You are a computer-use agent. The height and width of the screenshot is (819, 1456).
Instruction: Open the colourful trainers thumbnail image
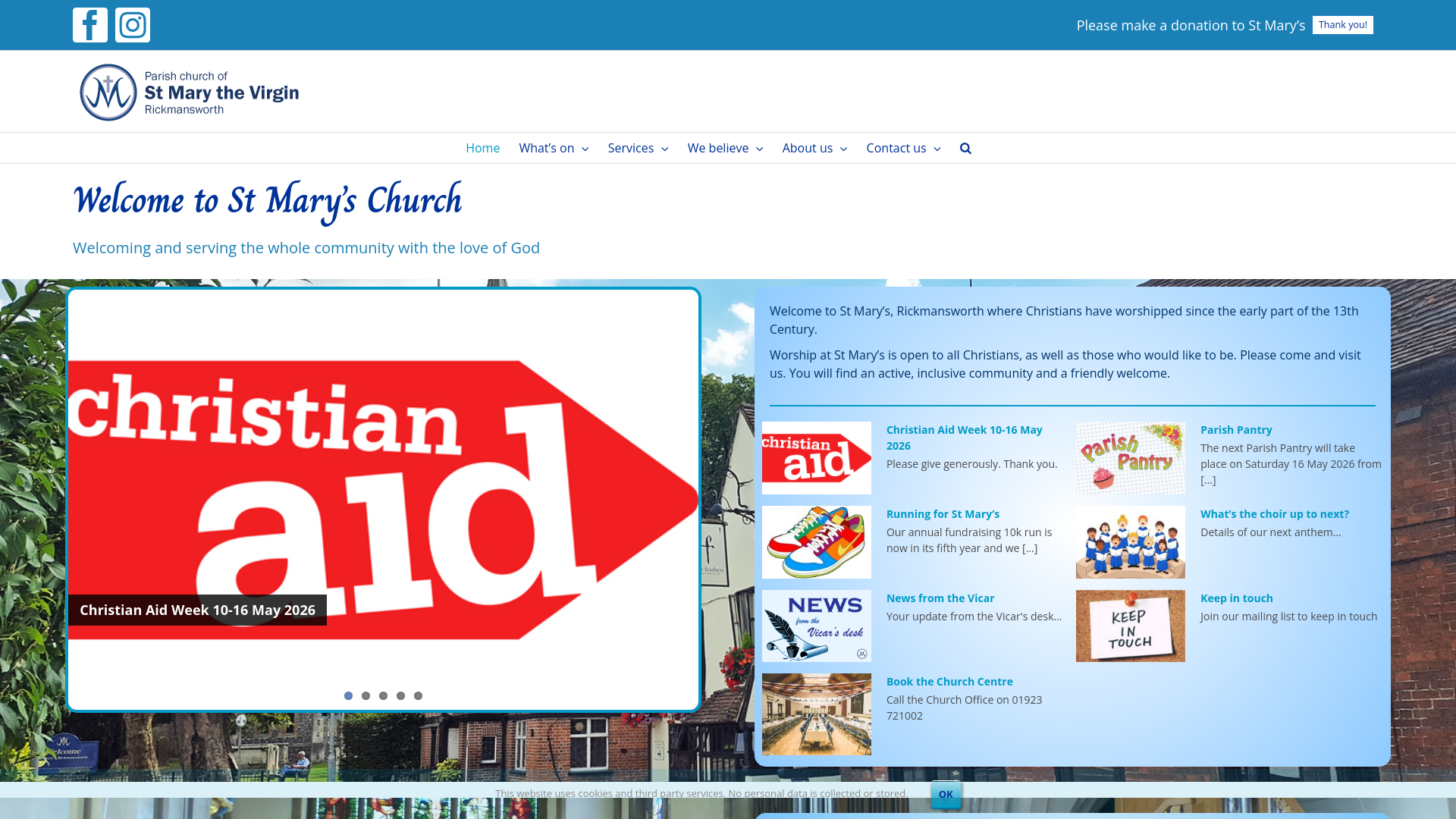(x=816, y=542)
